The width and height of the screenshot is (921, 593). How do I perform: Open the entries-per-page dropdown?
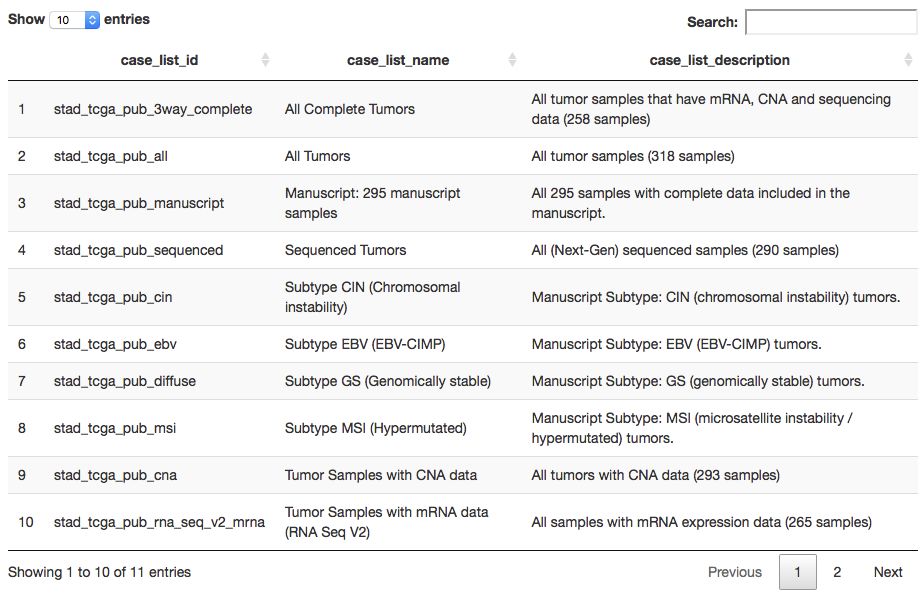(x=77, y=19)
